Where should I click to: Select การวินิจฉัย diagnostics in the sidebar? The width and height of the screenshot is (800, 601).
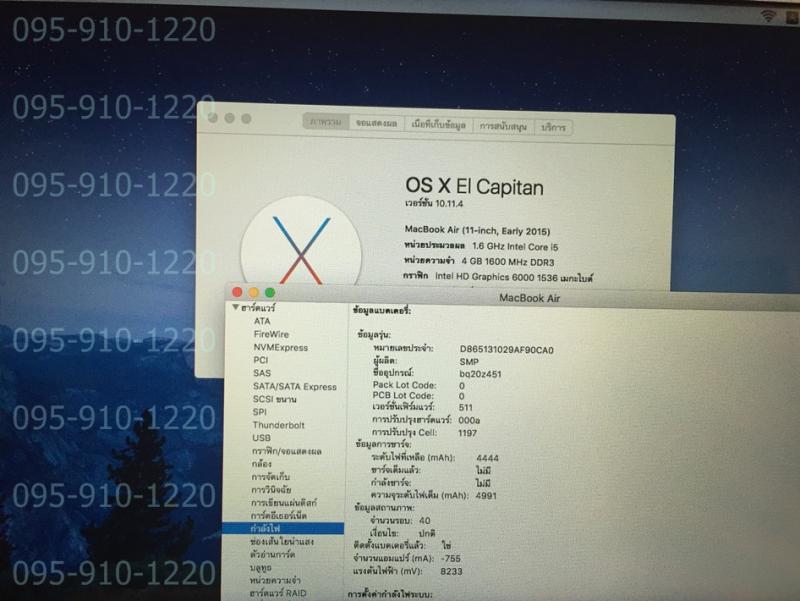(271, 489)
